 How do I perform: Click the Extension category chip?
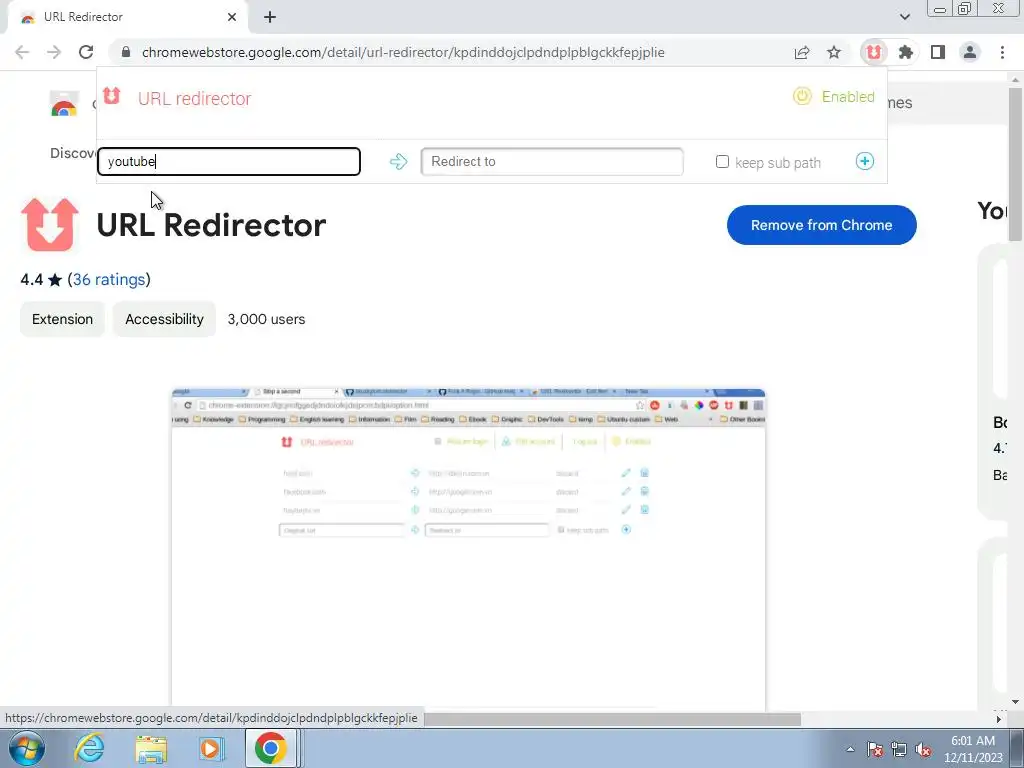[62, 319]
